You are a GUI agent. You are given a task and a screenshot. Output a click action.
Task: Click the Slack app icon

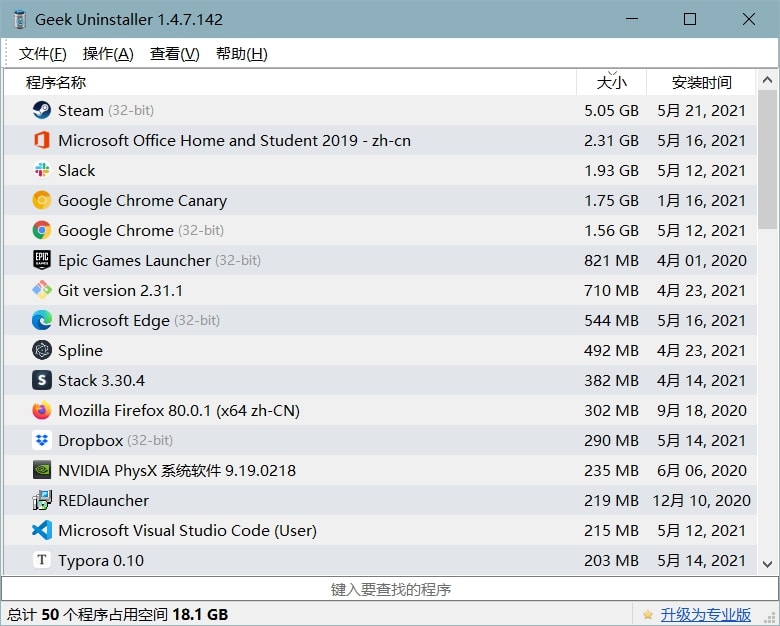click(42, 170)
